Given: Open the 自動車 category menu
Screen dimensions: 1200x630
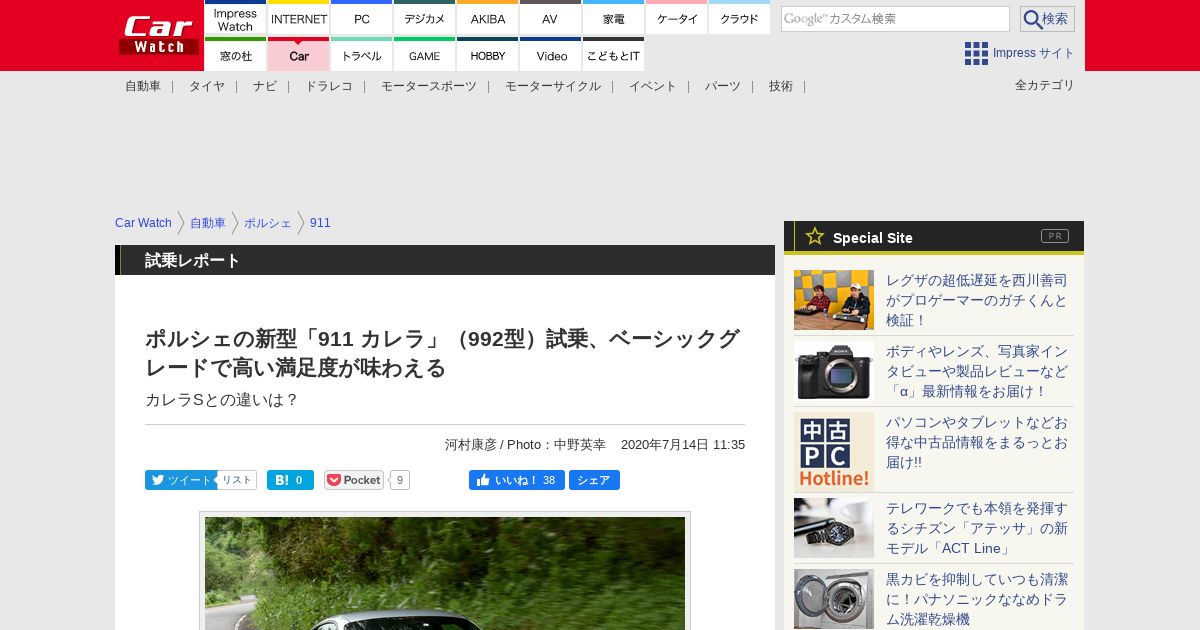Looking at the screenshot, I should 143,86.
